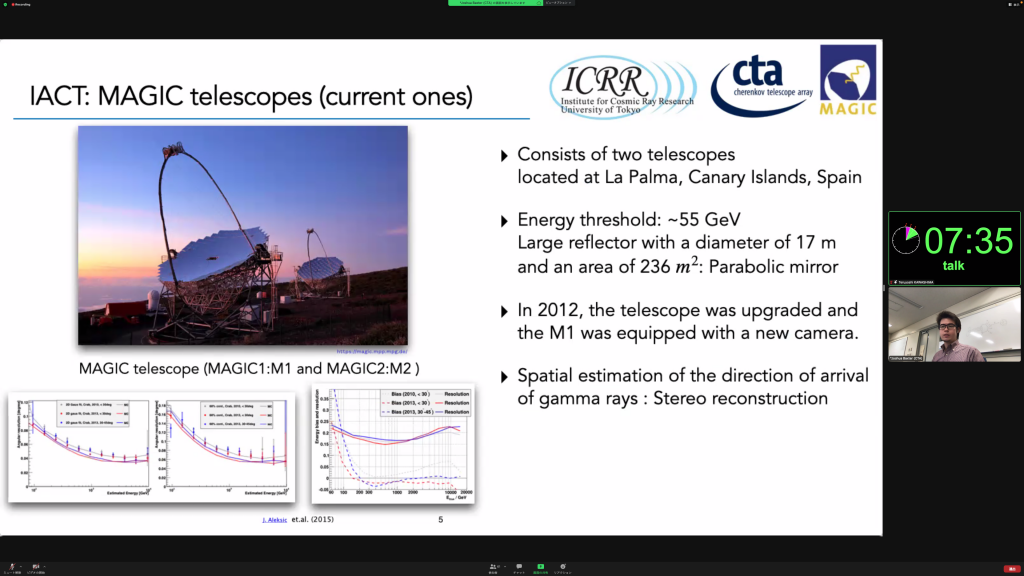Open the magic.mpp.mpg.de photo credit link
Image resolution: width=1024 pixels, height=576 pixels.
coord(372,351)
